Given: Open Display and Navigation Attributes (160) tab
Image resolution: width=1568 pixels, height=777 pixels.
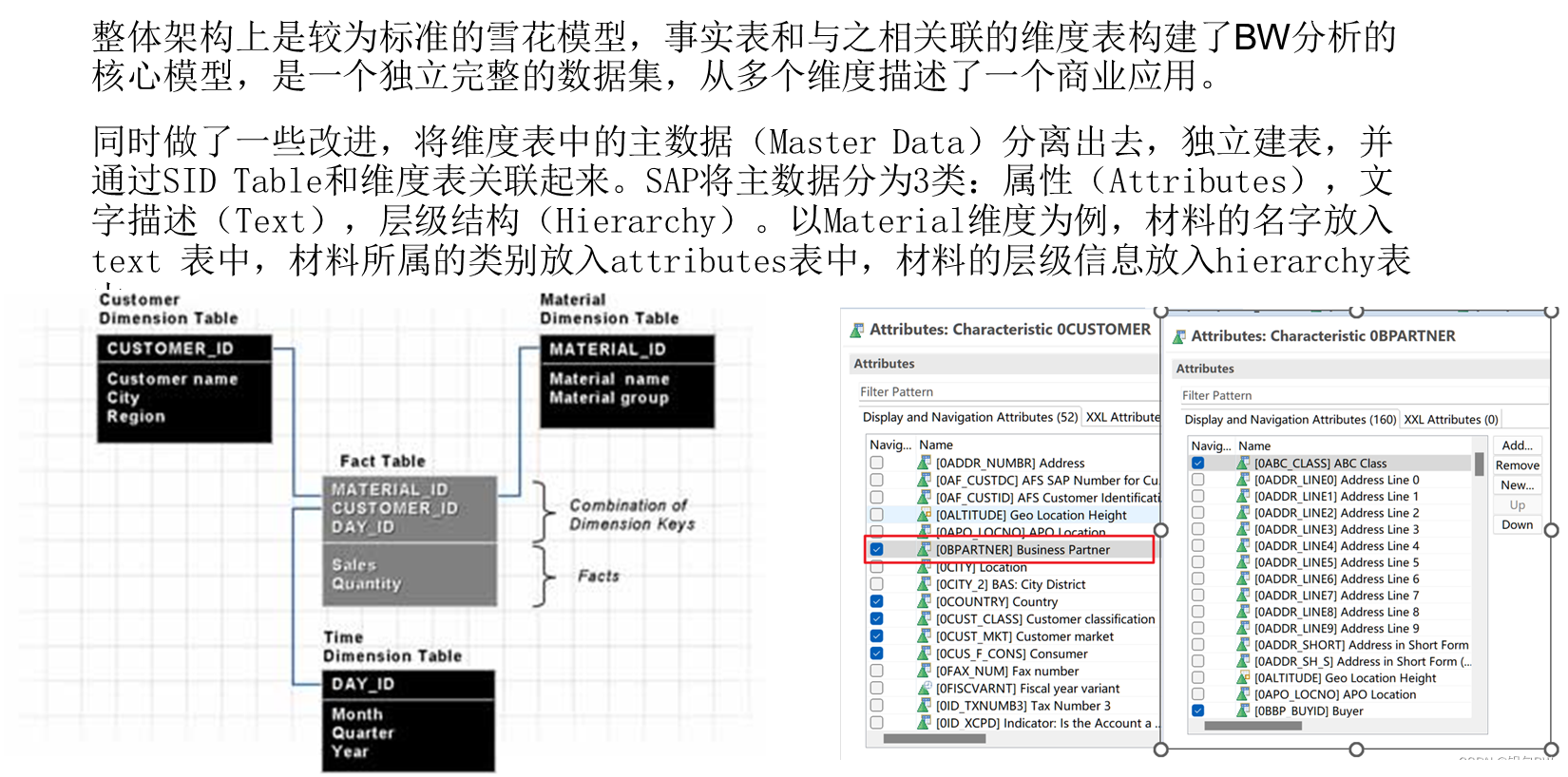Looking at the screenshot, I should (x=1291, y=419).
